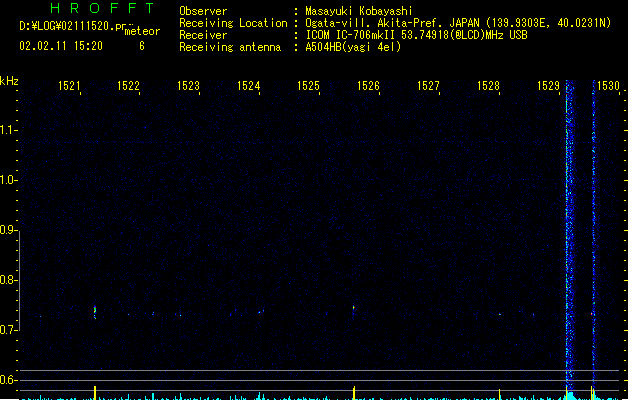Click the A504HB(yagi 4el) antenna text
The width and height of the screenshot is (629, 400).
[x=353, y=47]
